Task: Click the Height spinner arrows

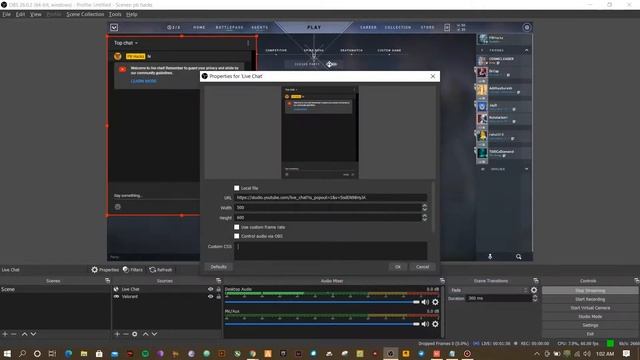Action: (424, 218)
